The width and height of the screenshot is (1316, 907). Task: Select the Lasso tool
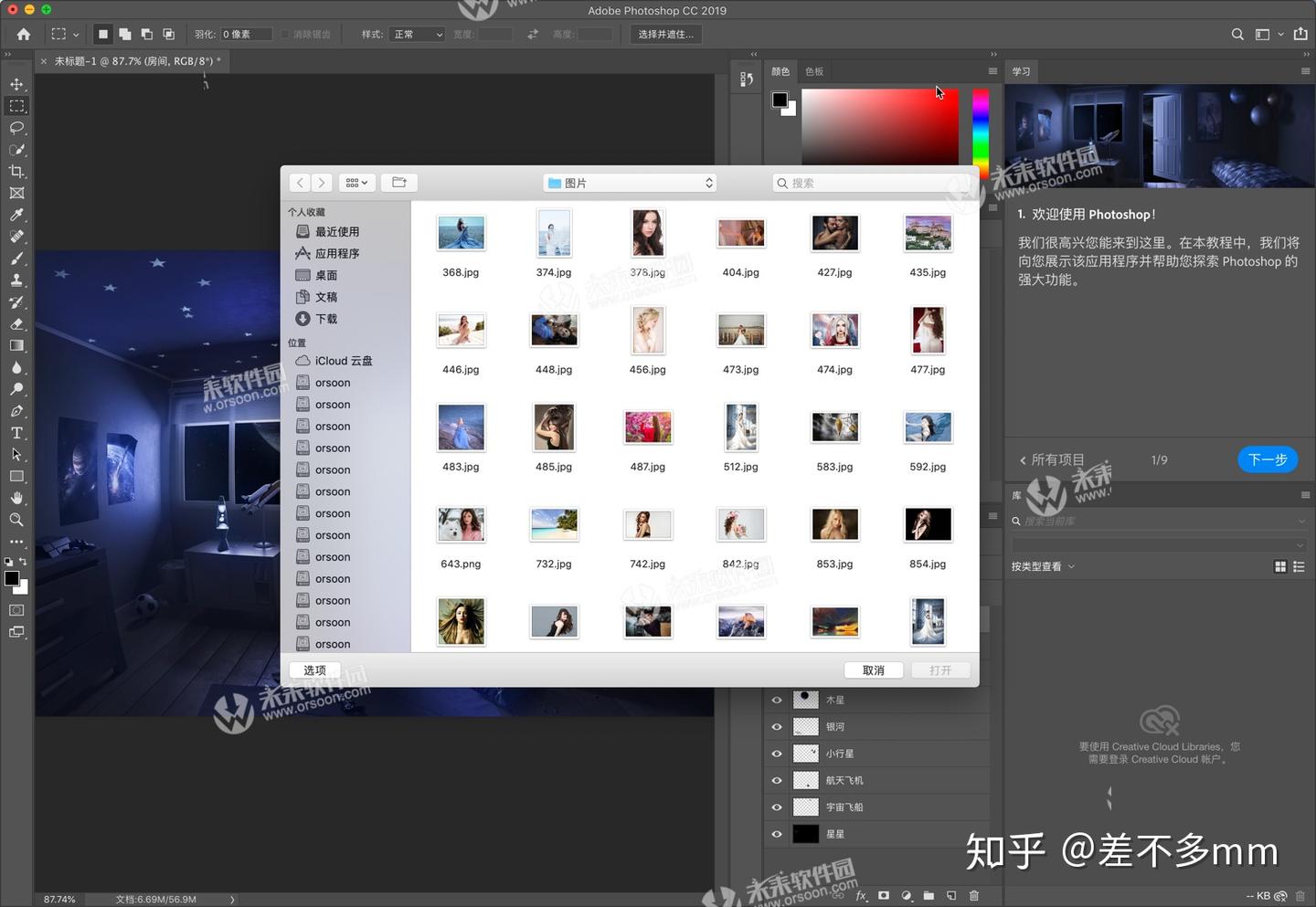(x=16, y=128)
